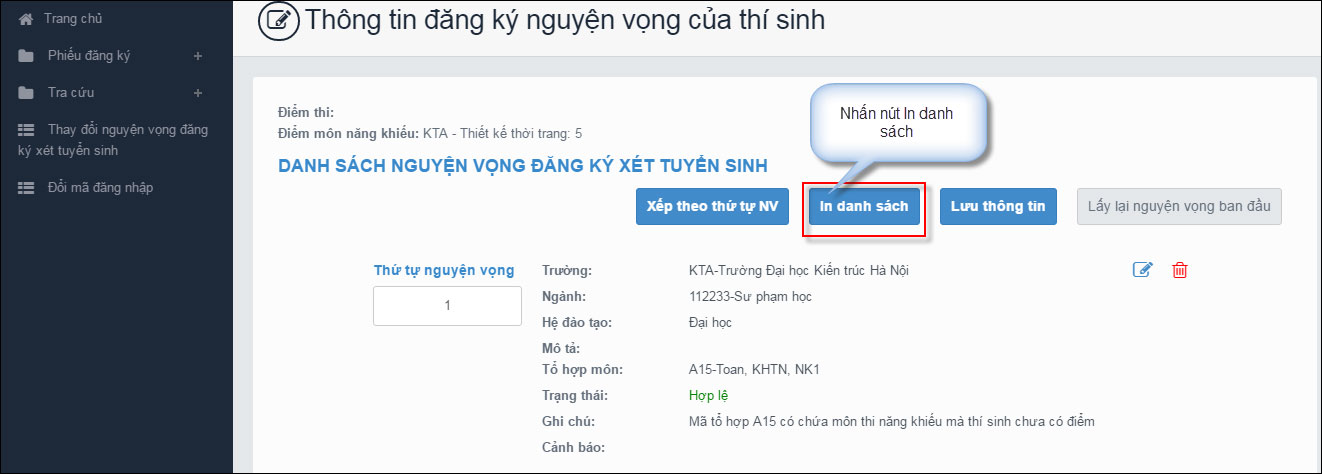Delete the nguyện vọng using red trash icon
Viewport: 1322px width, 474px height.
pyautogui.click(x=1180, y=270)
